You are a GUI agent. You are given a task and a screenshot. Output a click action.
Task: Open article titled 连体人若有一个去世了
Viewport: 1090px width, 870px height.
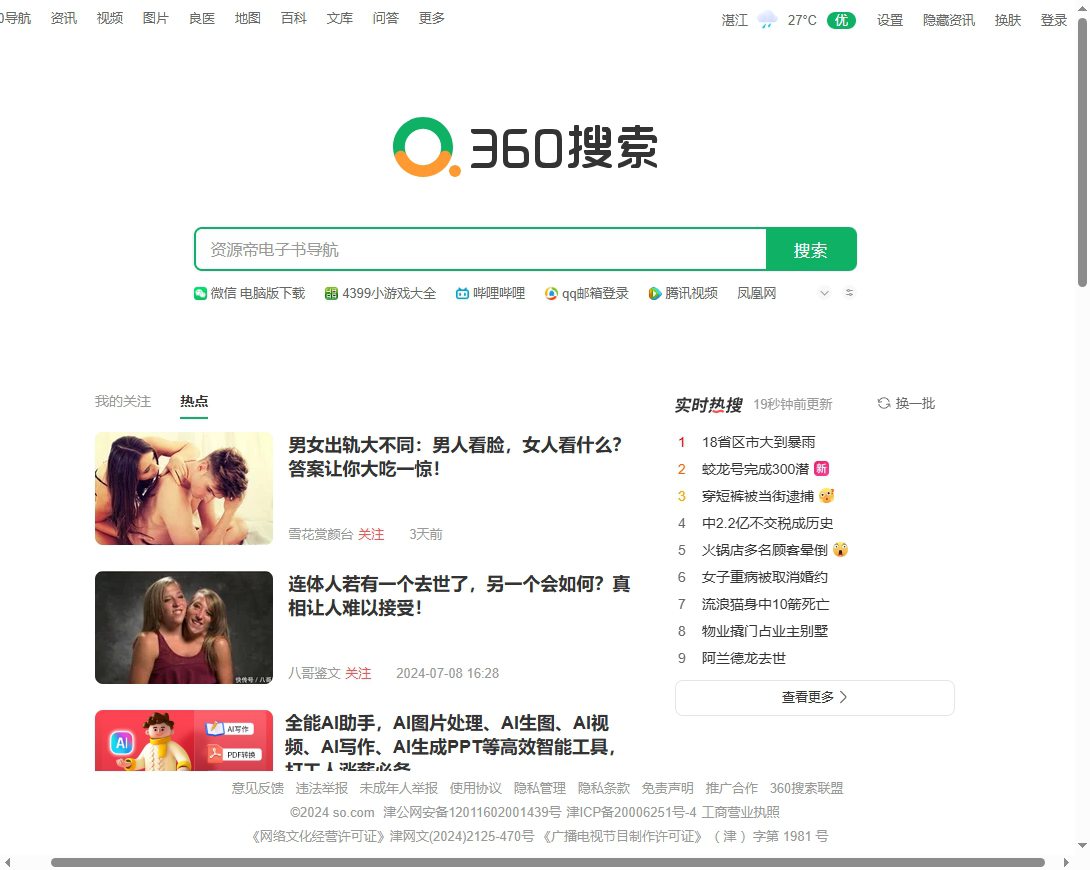pos(459,596)
